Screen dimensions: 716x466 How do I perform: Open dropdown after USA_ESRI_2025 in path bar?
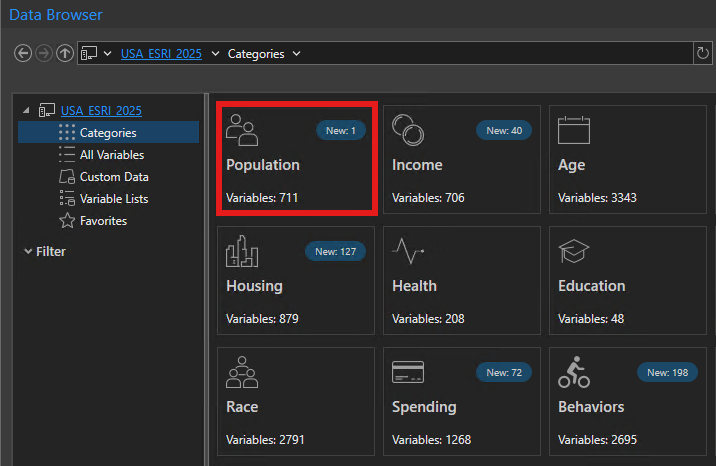[x=215, y=54]
